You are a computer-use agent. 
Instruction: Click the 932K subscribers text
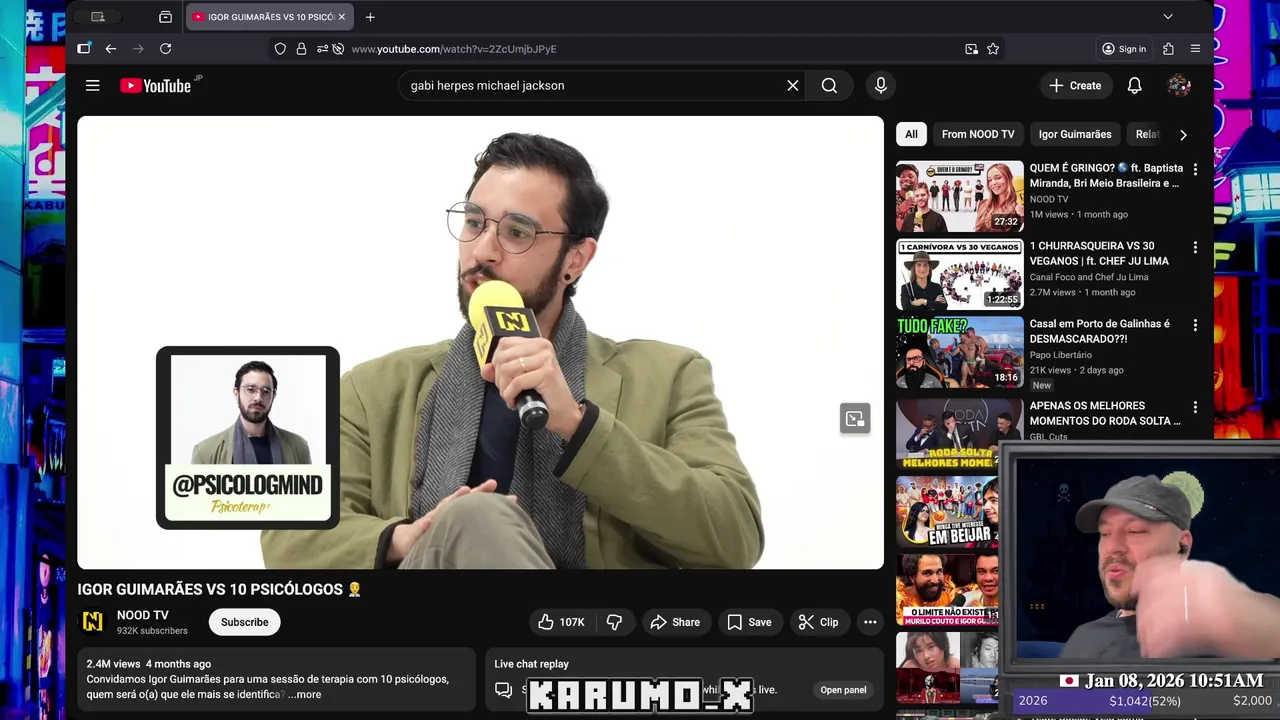pos(152,631)
